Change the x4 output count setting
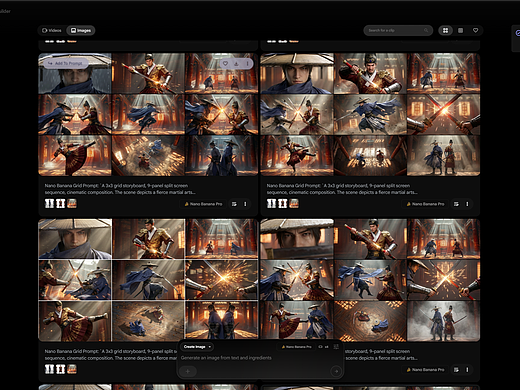Image resolution: width=520 pixels, height=390 pixels. (323, 347)
